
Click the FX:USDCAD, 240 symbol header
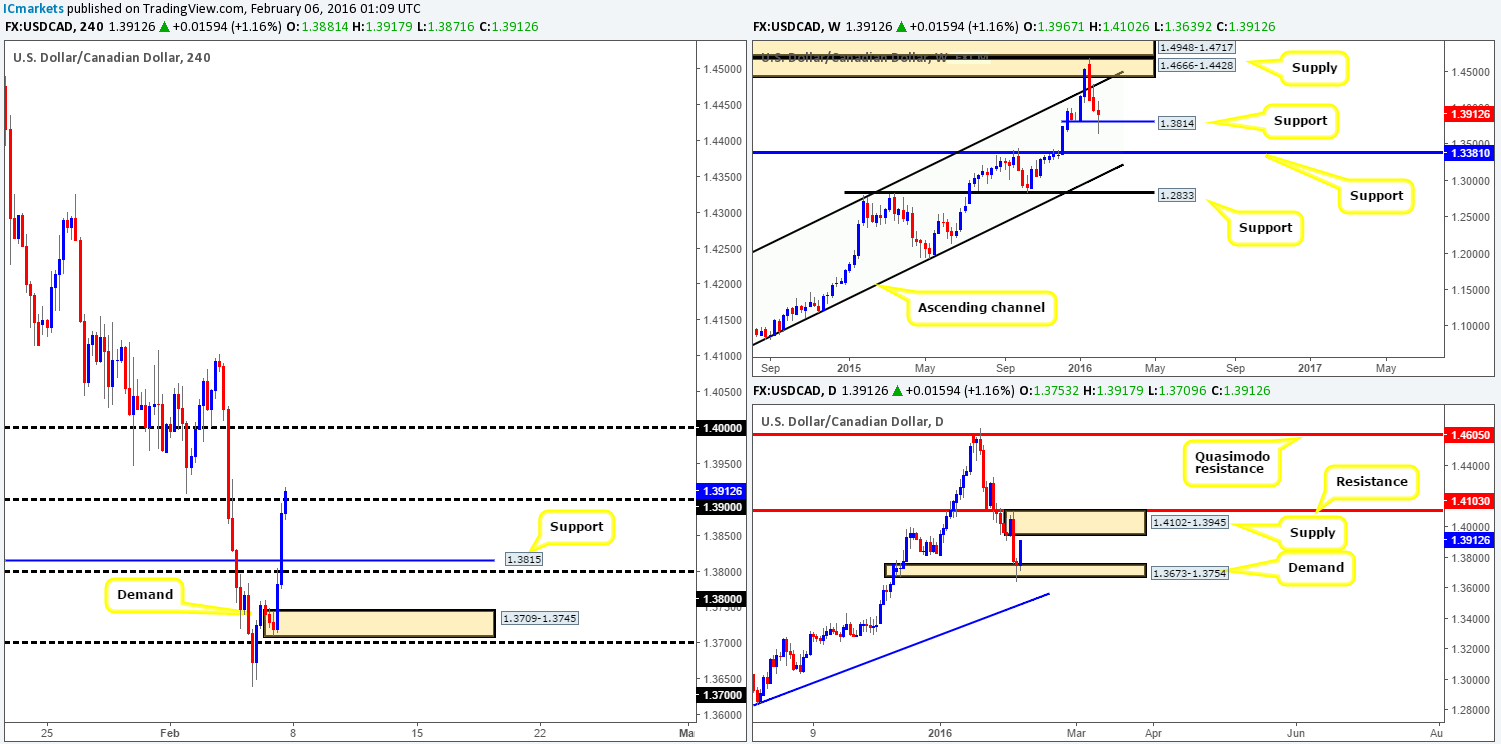(56, 26)
